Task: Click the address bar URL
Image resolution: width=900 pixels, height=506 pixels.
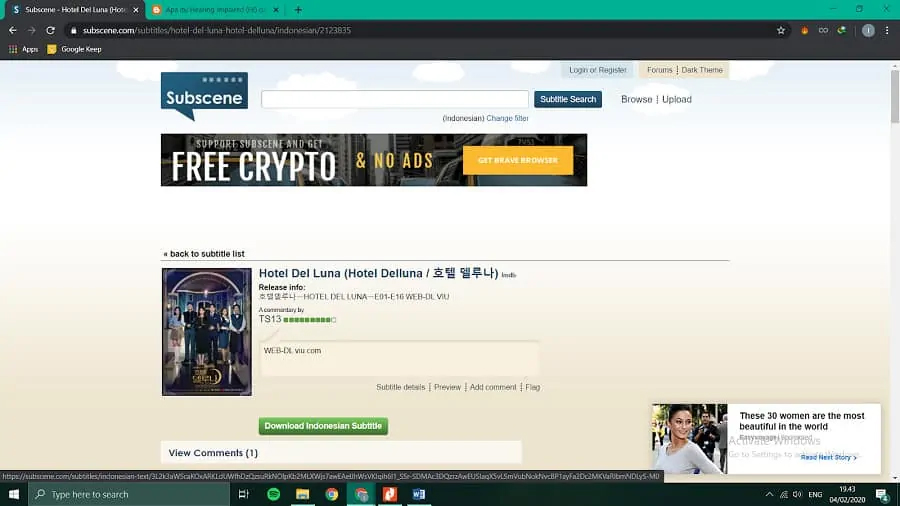Action: click(x=217, y=30)
